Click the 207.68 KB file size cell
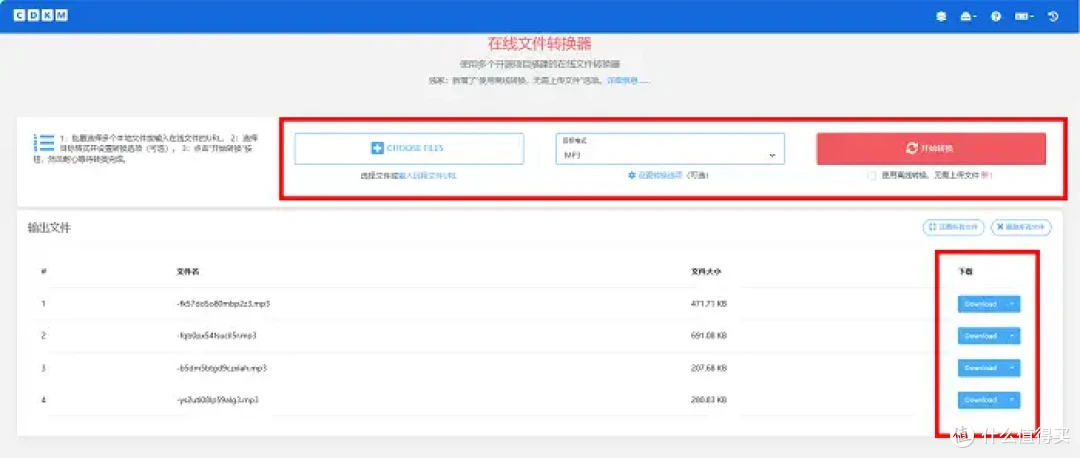 tap(709, 368)
